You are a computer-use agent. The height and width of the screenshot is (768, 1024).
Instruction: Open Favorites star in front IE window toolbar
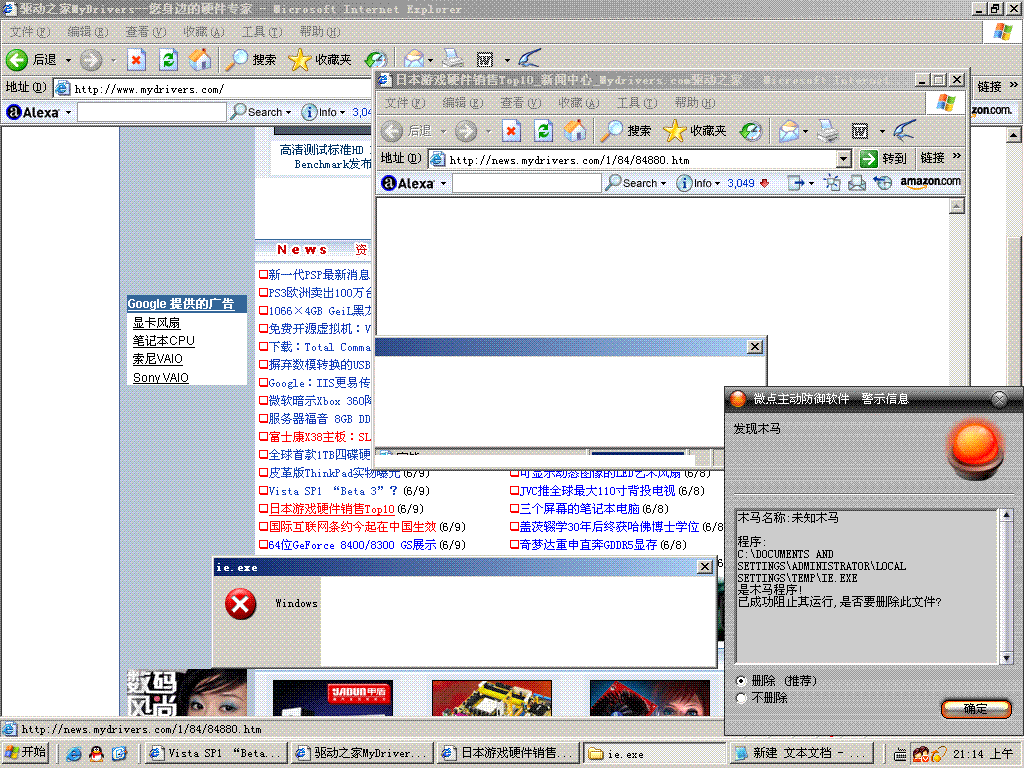[675, 131]
